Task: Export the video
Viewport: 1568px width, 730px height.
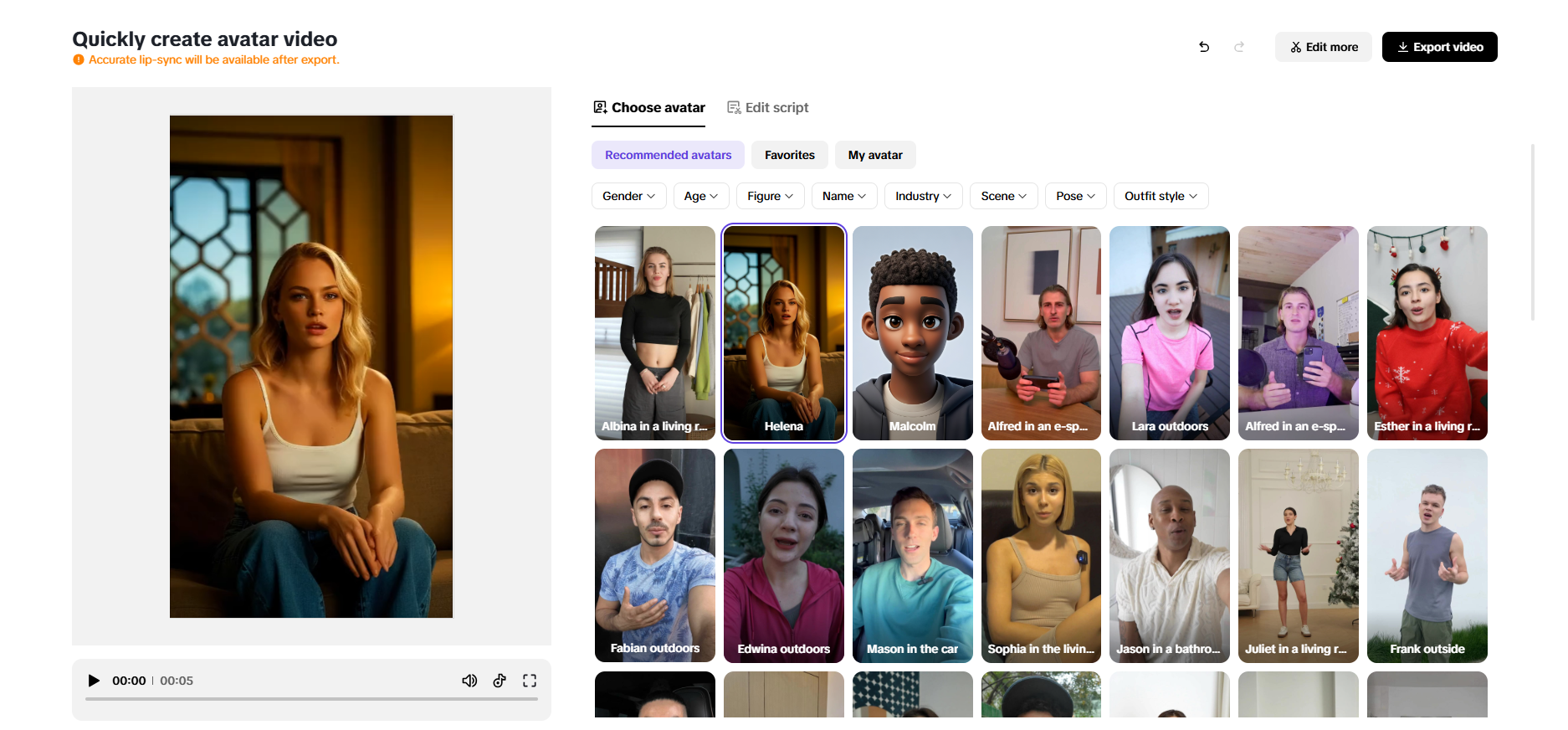Action: click(x=1439, y=47)
